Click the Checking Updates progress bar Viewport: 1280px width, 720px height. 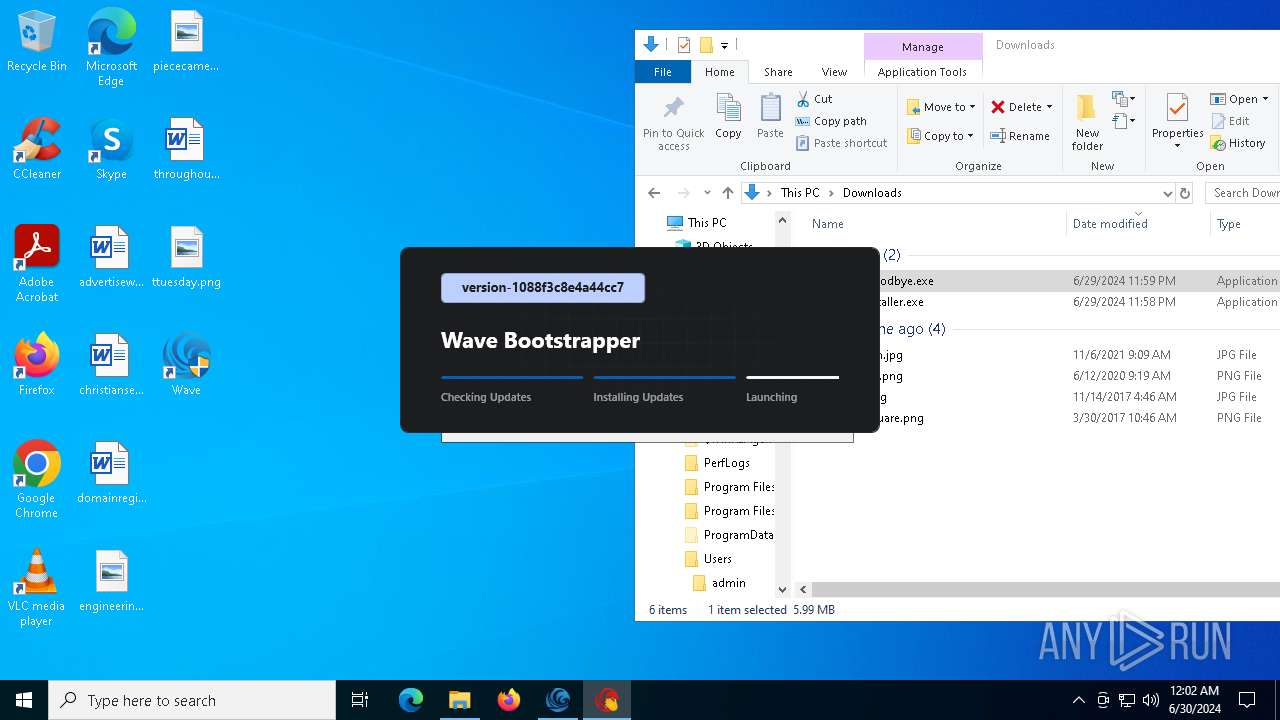coord(512,378)
